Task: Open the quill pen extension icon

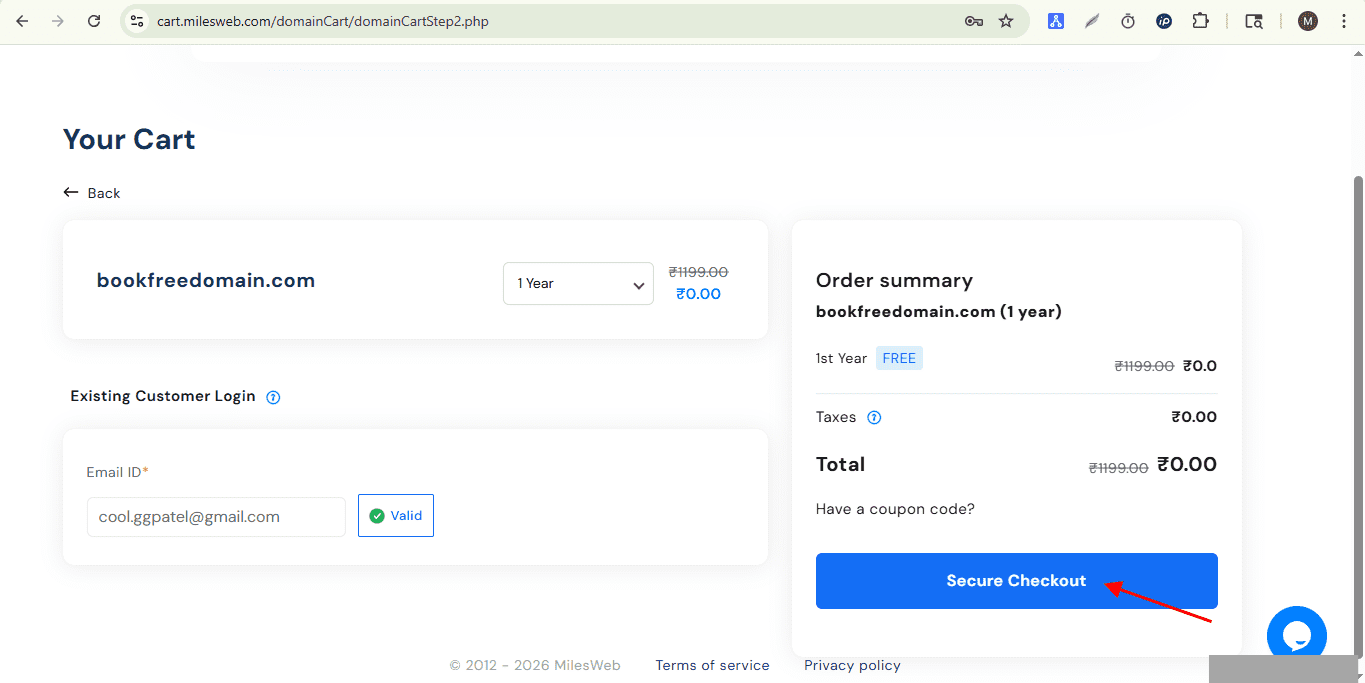Action: point(1092,20)
